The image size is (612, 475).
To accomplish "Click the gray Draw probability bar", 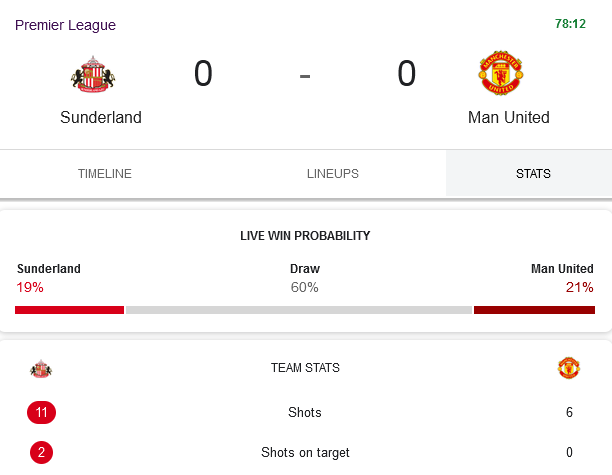I will [299, 310].
